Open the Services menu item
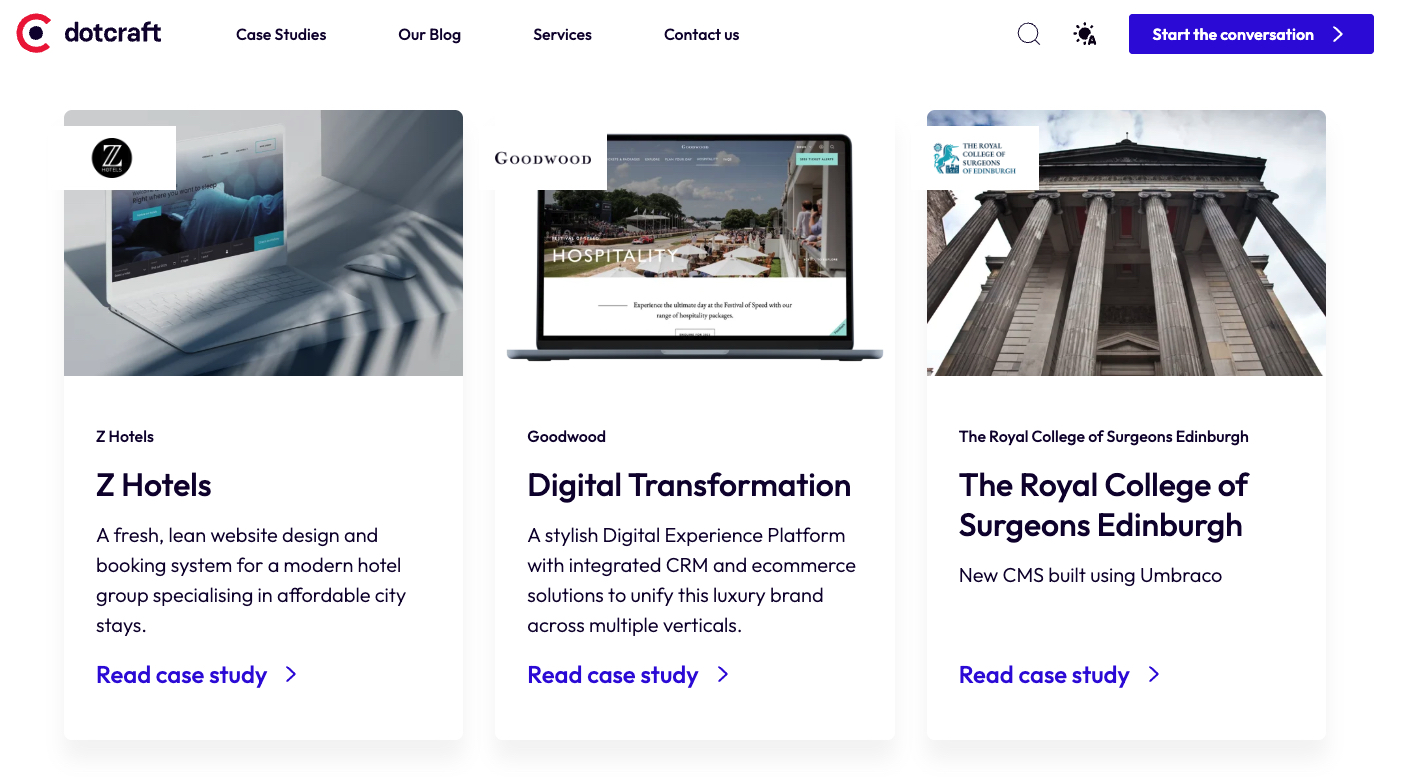 point(562,35)
